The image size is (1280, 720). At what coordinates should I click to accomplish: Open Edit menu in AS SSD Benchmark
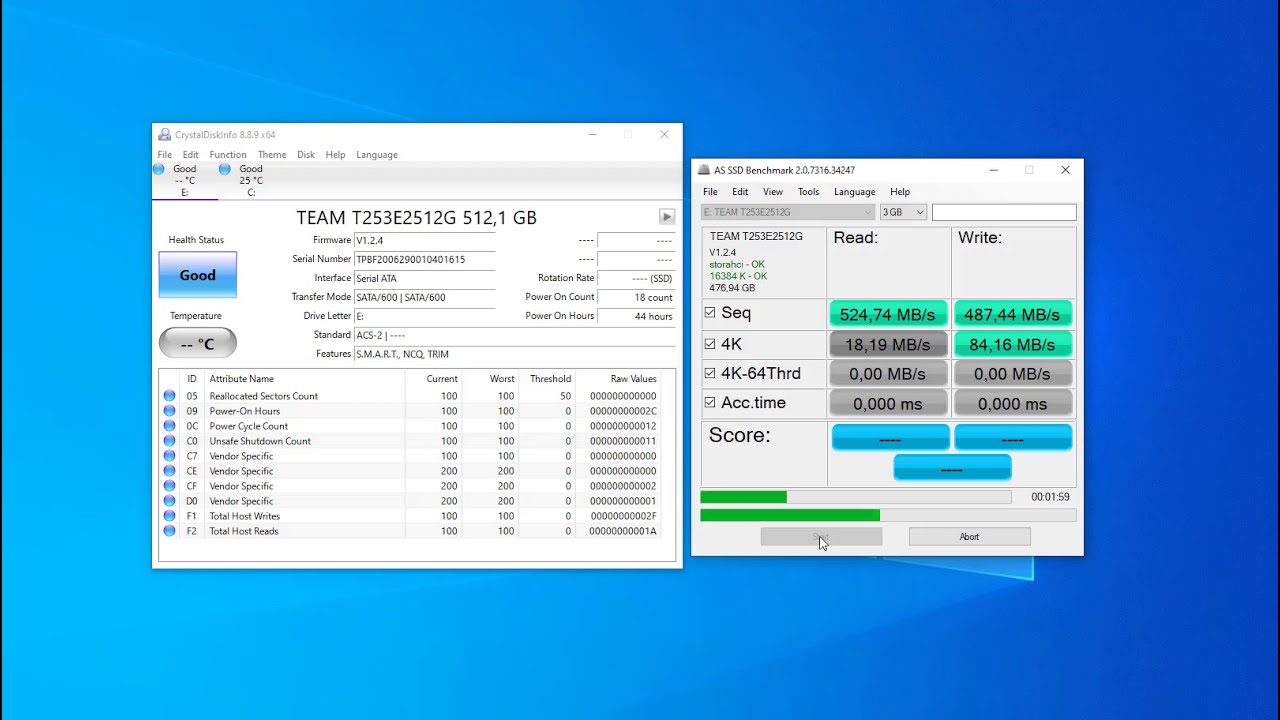(740, 192)
